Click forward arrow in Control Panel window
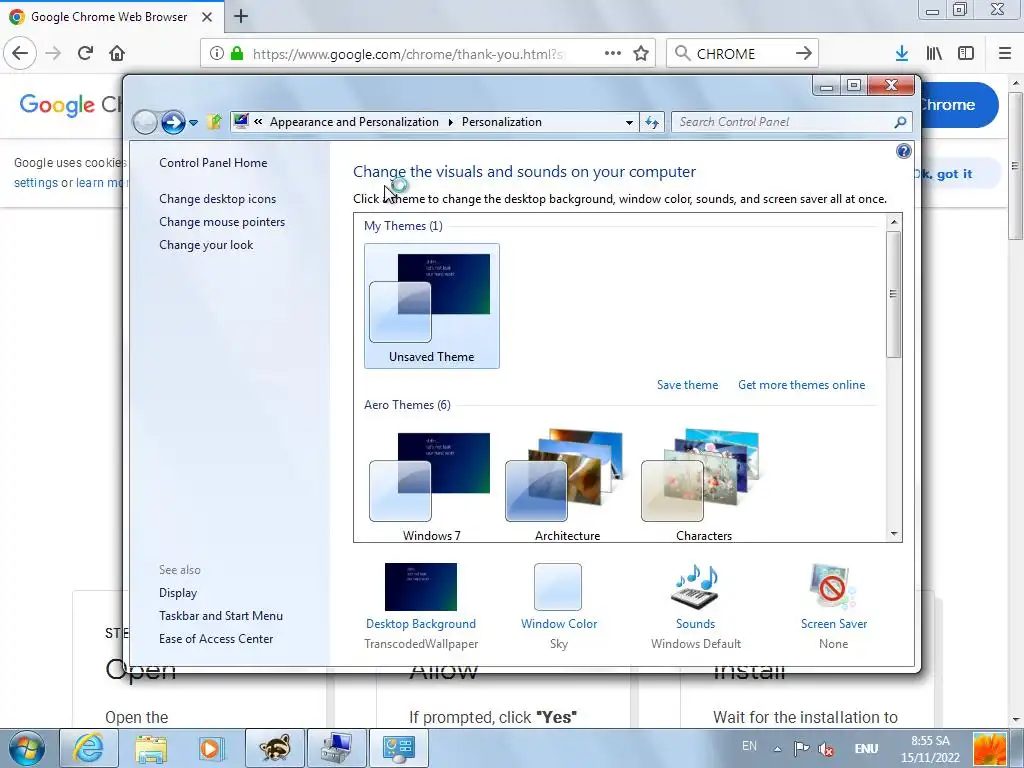Image resolution: width=1024 pixels, height=768 pixels. [173, 122]
